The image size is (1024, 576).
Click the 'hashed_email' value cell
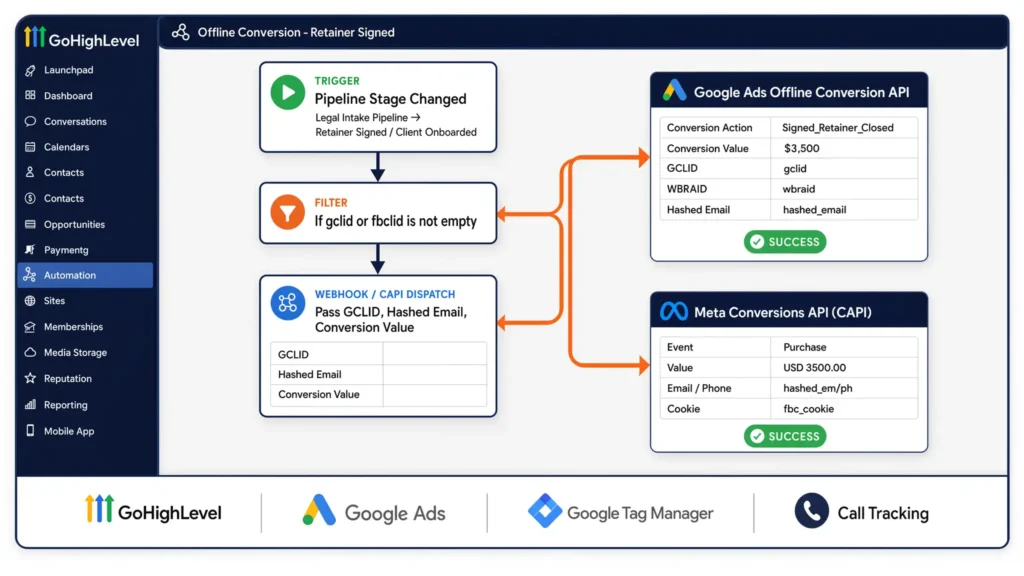click(x=844, y=210)
